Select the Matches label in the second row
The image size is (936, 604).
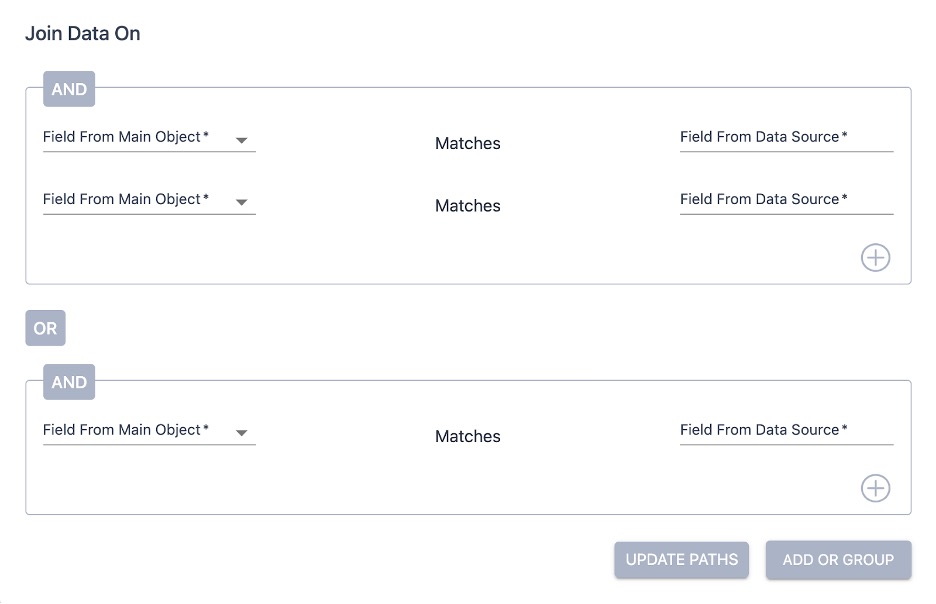467,205
